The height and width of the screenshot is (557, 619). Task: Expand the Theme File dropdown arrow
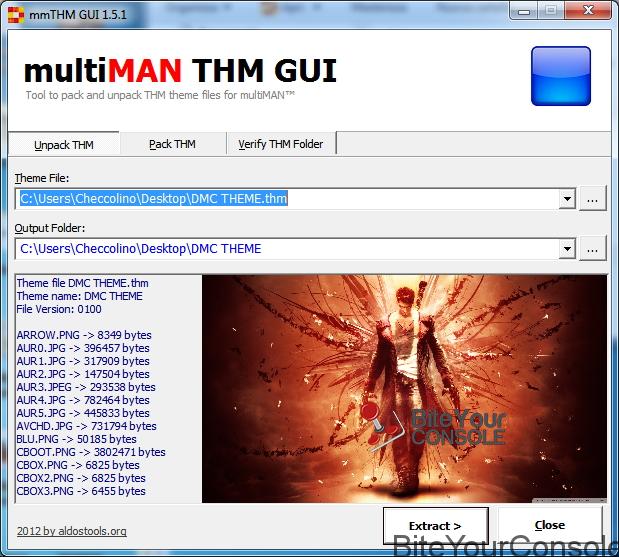567,199
